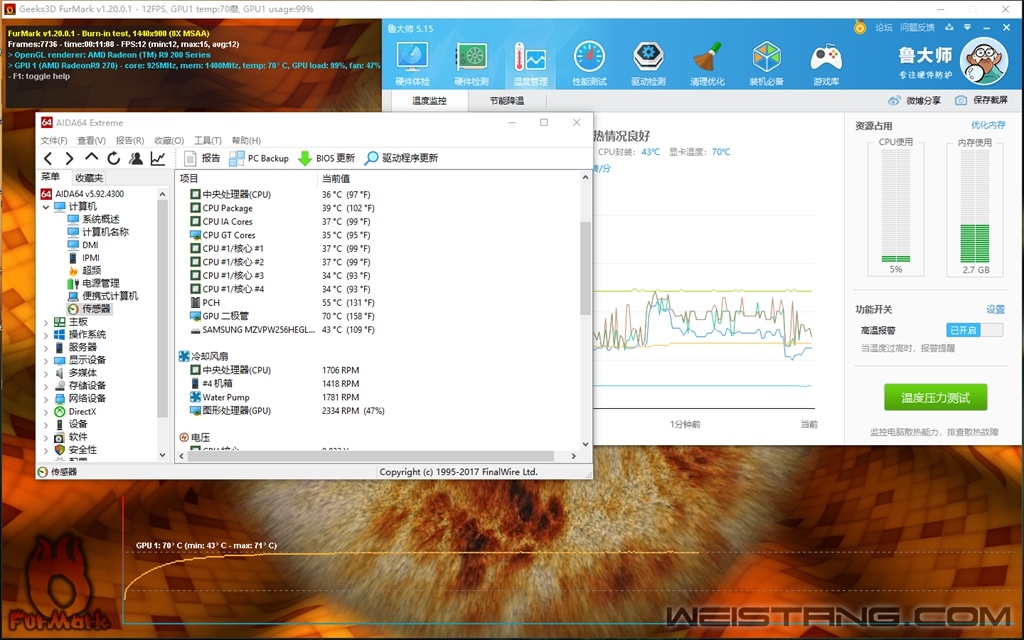
Task: Open 查看(V) menu in AIDA64
Action: (x=91, y=140)
